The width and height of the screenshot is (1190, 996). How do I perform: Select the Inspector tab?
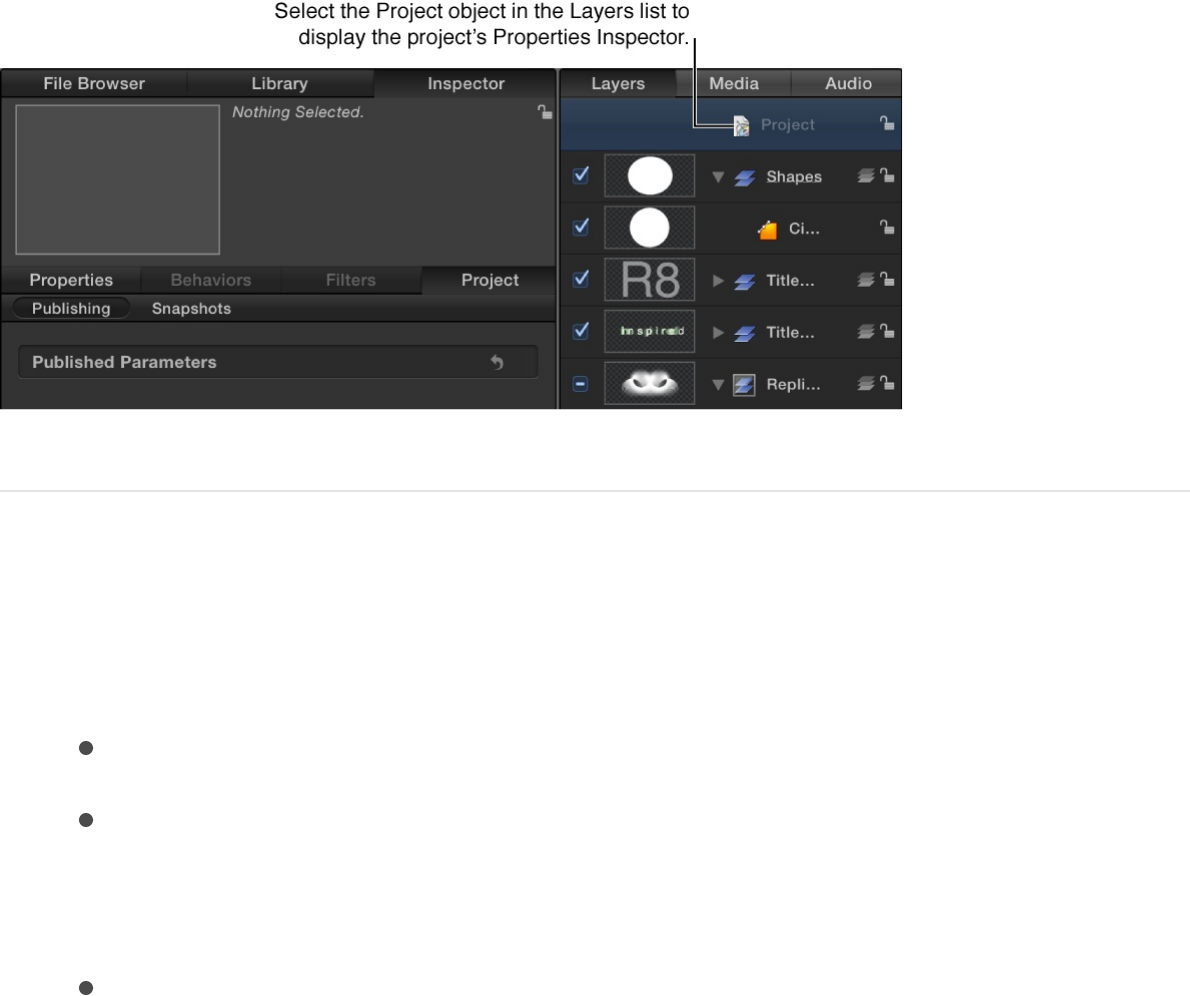[x=465, y=84]
